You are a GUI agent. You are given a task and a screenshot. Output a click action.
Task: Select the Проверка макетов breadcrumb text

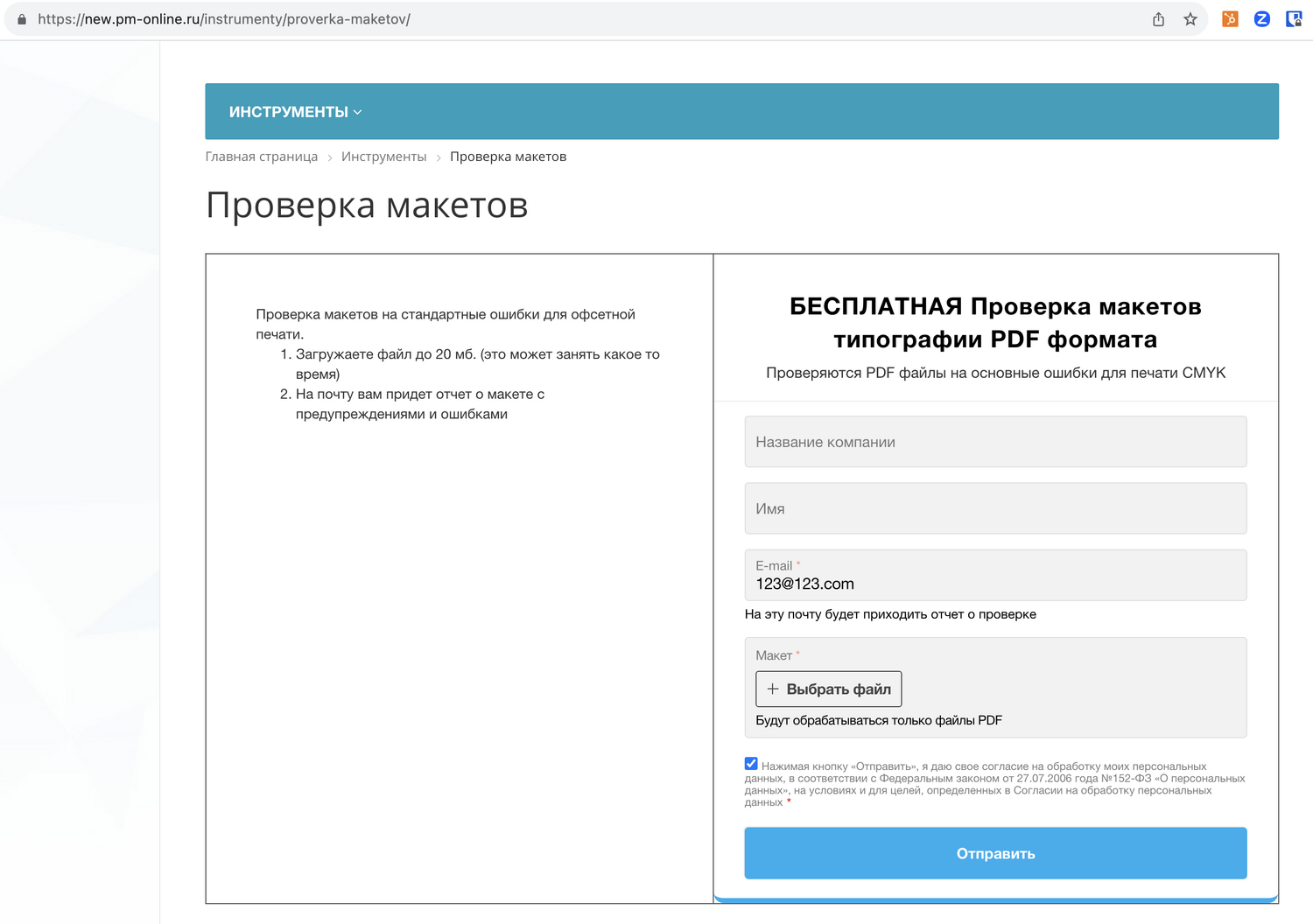pos(509,157)
